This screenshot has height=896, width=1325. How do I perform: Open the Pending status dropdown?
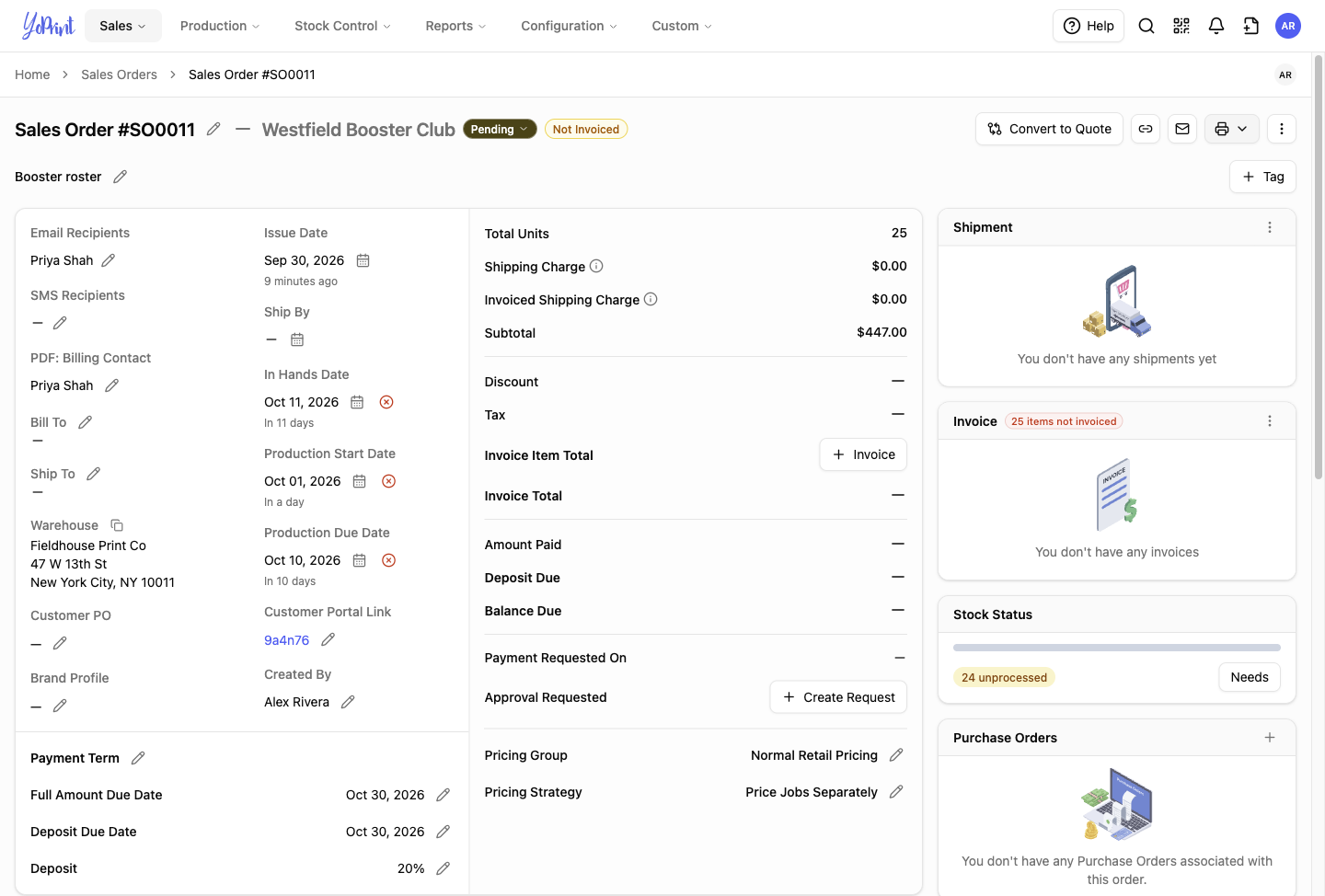point(500,130)
